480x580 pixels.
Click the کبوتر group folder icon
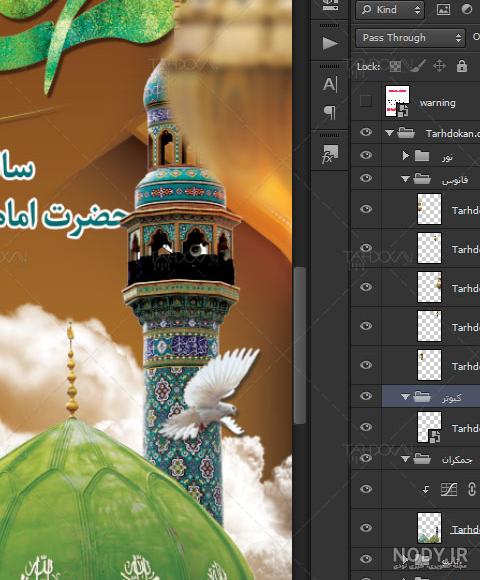pyautogui.click(x=422, y=397)
